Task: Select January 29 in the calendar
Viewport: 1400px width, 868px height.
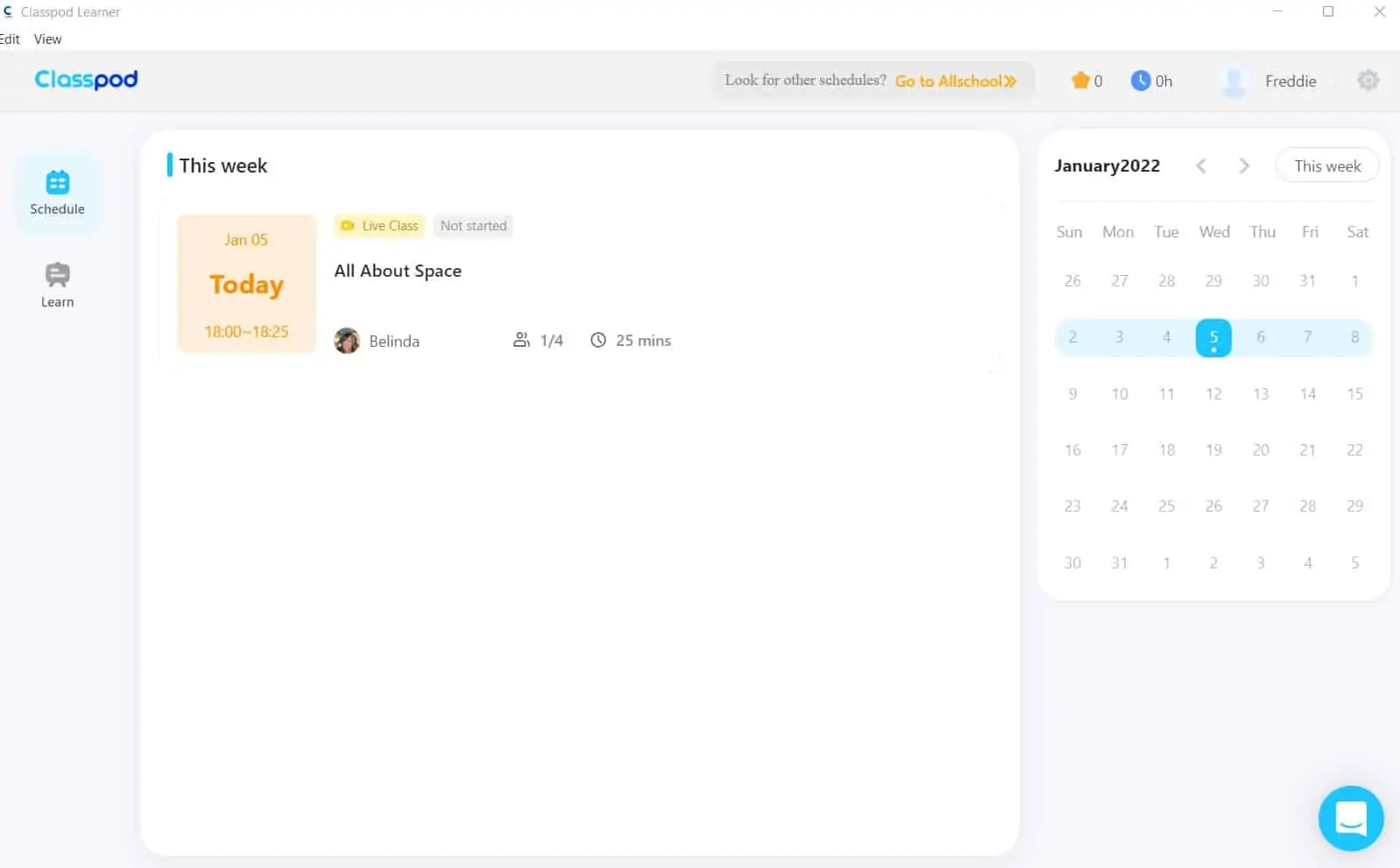Action: (1354, 506)
